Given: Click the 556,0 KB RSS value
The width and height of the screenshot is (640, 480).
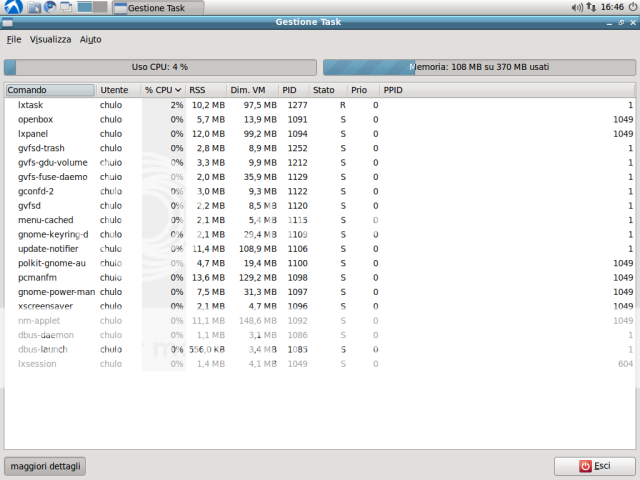Looking at the screenshot, I should click(x=207, y=349).
